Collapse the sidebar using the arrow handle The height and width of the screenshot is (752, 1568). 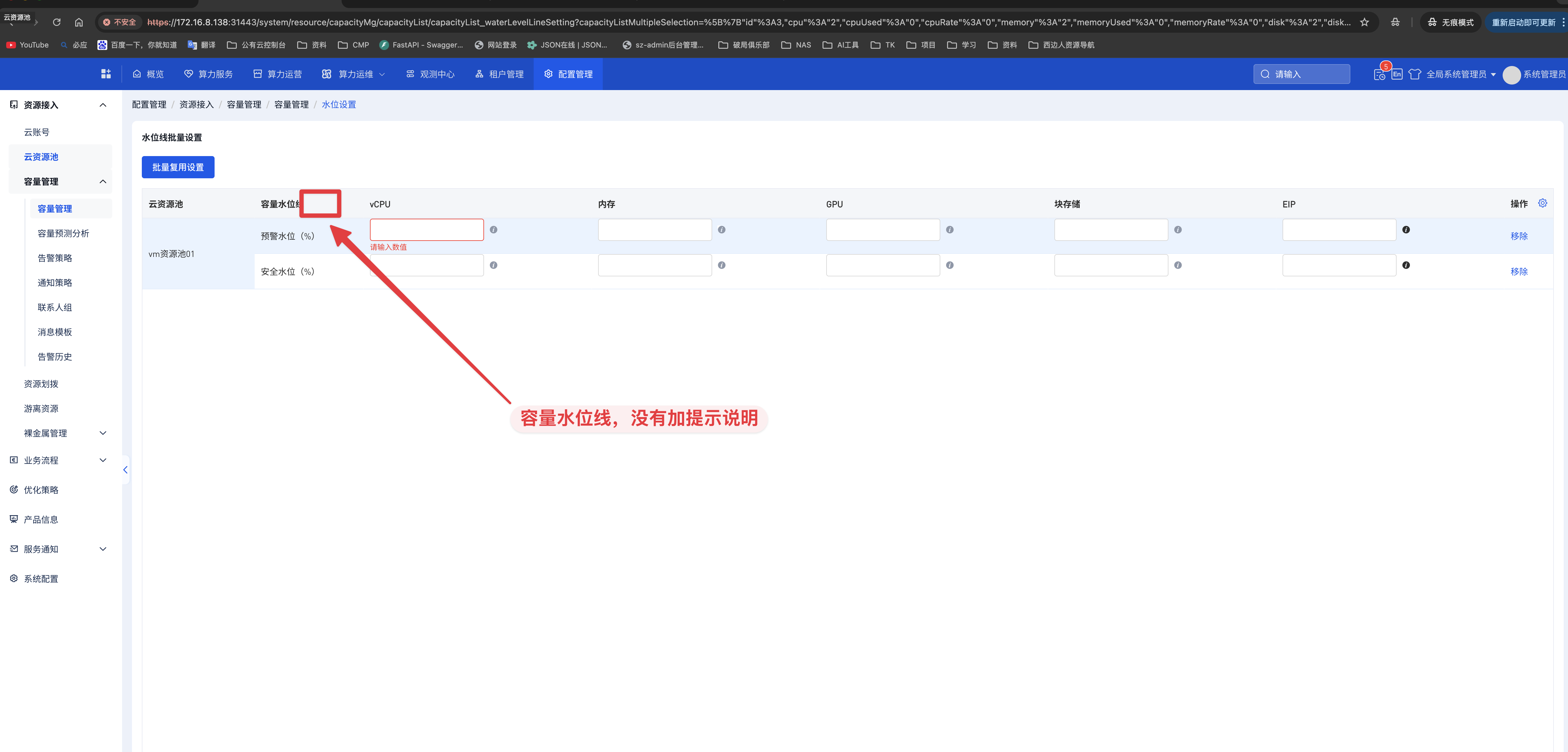coord(125,469)
